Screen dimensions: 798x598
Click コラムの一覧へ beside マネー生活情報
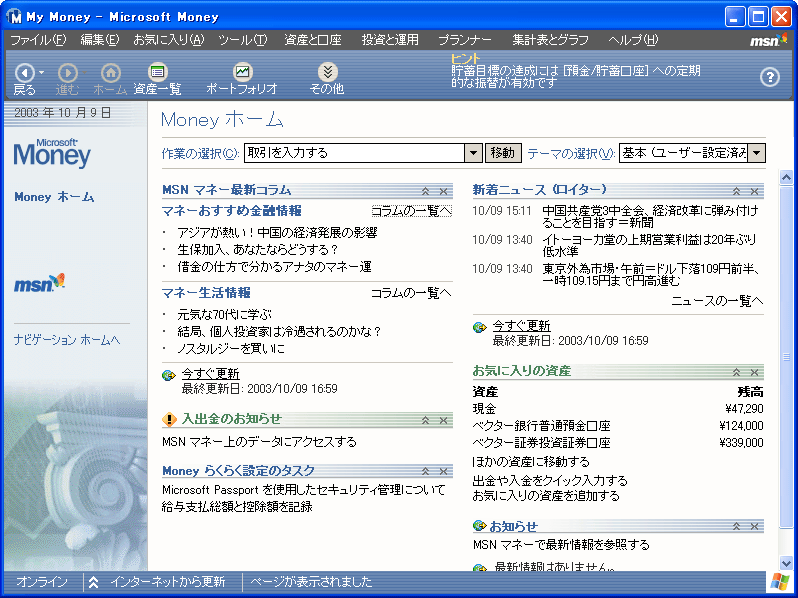tap(411, 293)
